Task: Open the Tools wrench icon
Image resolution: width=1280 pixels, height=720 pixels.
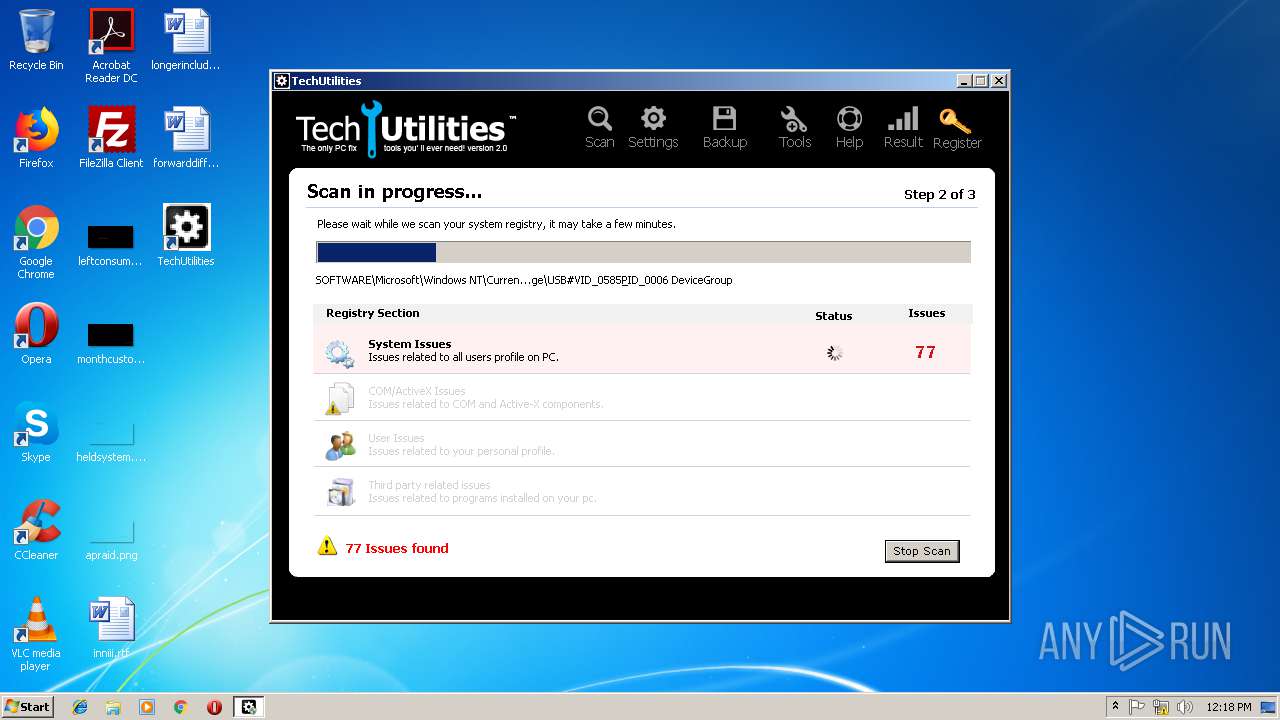Action: (x=794, y=127)
